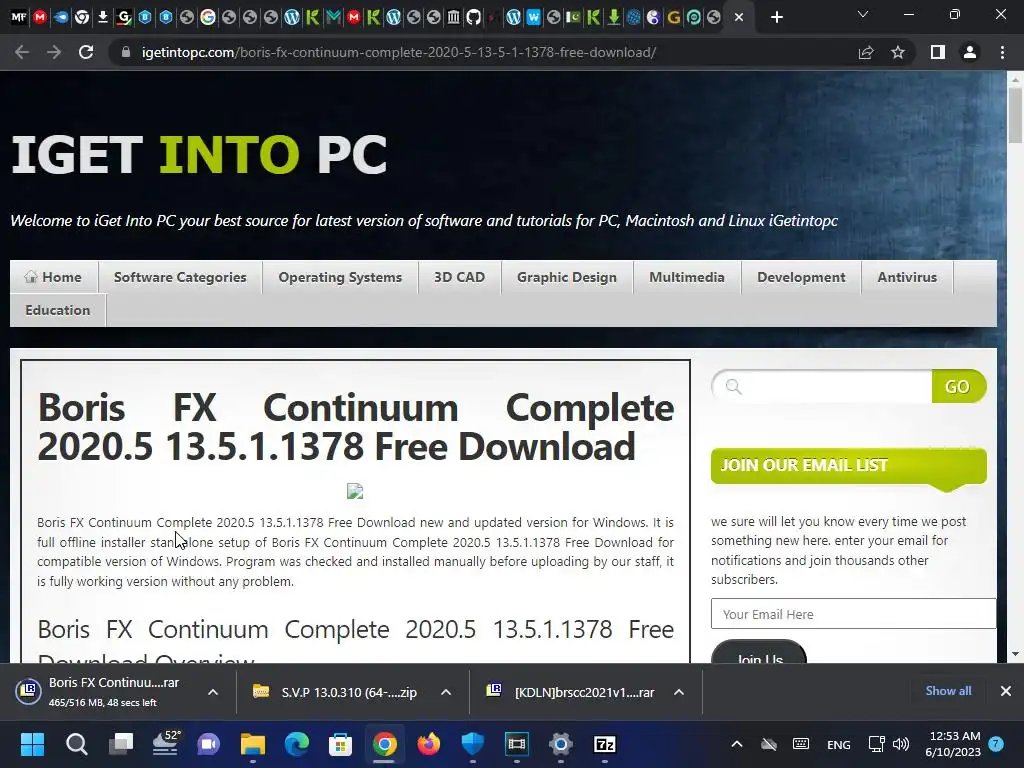Open the video editor filmstrip taskbar app

click(x=517, y=744)
